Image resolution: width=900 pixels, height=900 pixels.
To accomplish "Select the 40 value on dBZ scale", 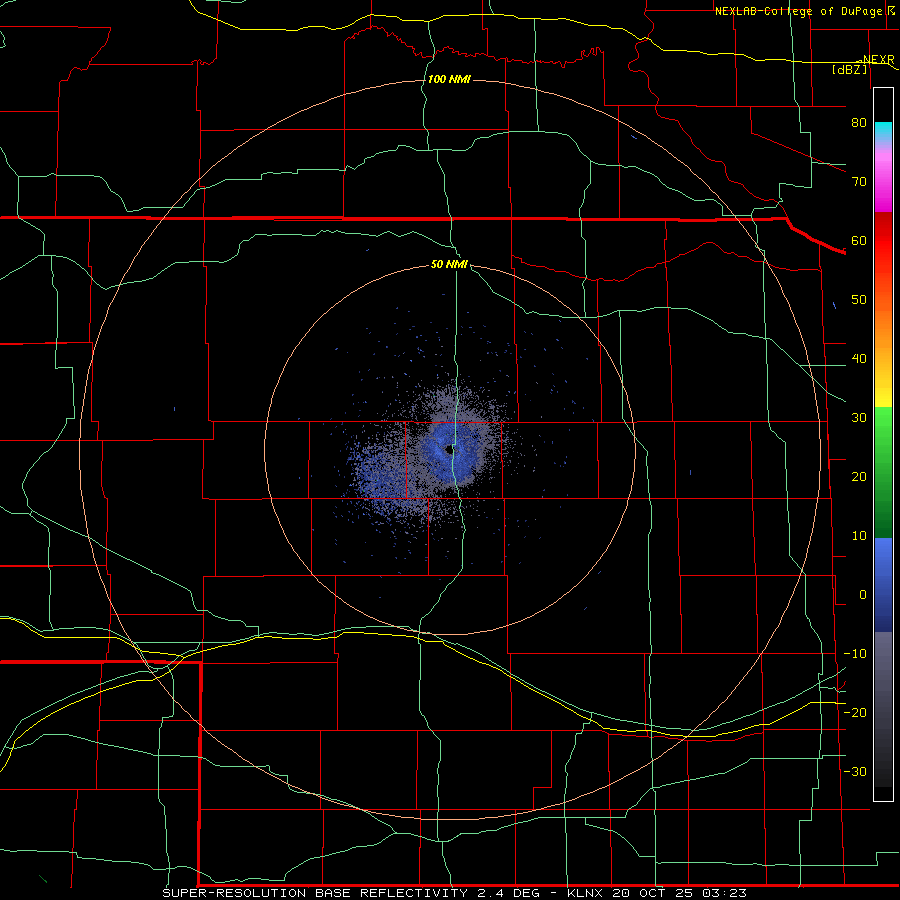I will [859, 359].
